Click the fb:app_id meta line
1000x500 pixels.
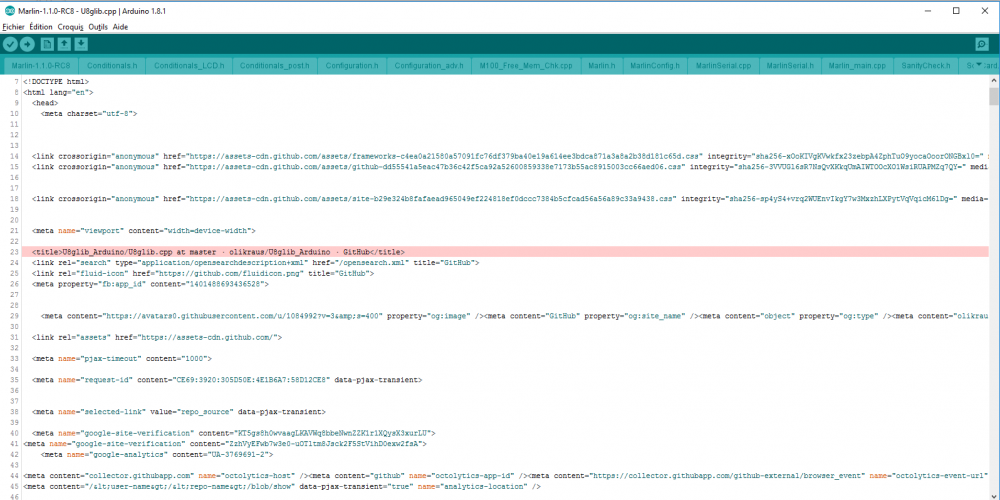(151, 284)
